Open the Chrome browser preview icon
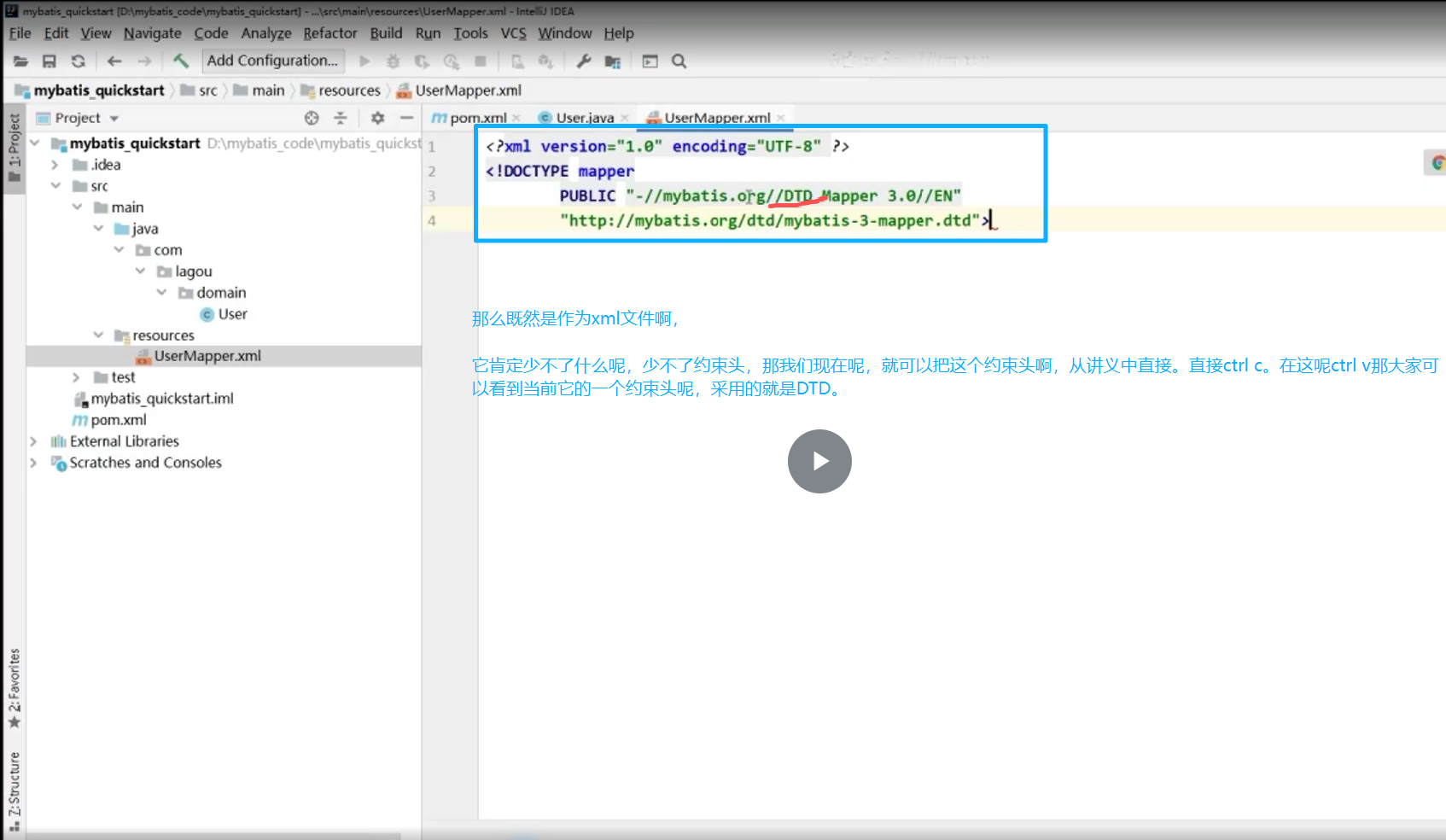The image size is (1446, 840). click(1437, 162)
